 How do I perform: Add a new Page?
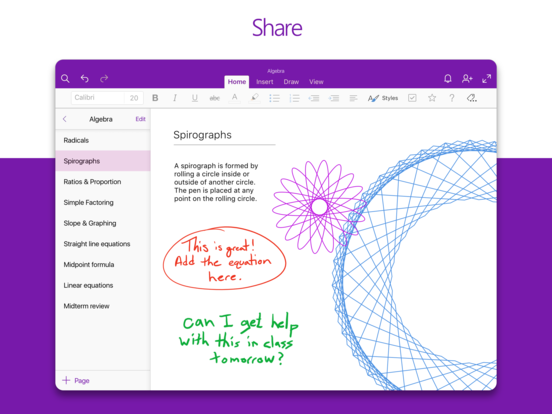pos(76,380)
